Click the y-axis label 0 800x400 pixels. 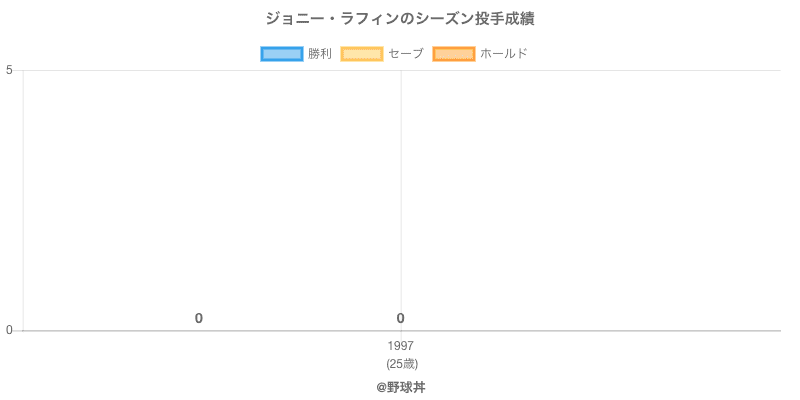(x=9, y=330)
